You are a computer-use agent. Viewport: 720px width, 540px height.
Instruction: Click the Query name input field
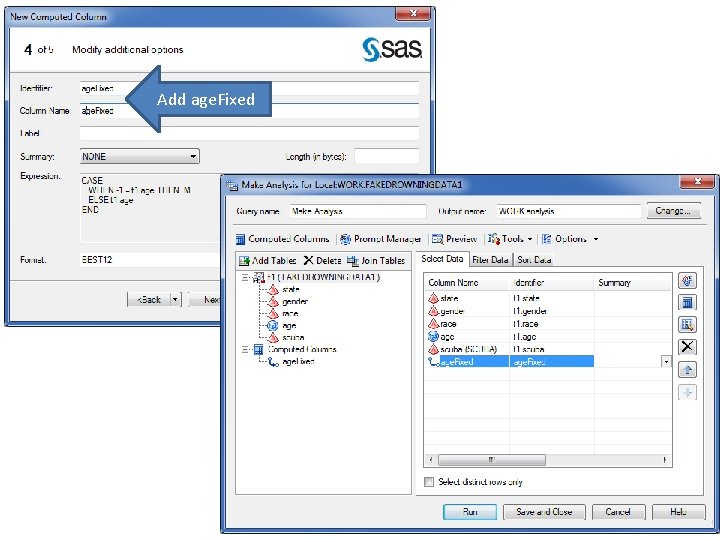[358, 211]
